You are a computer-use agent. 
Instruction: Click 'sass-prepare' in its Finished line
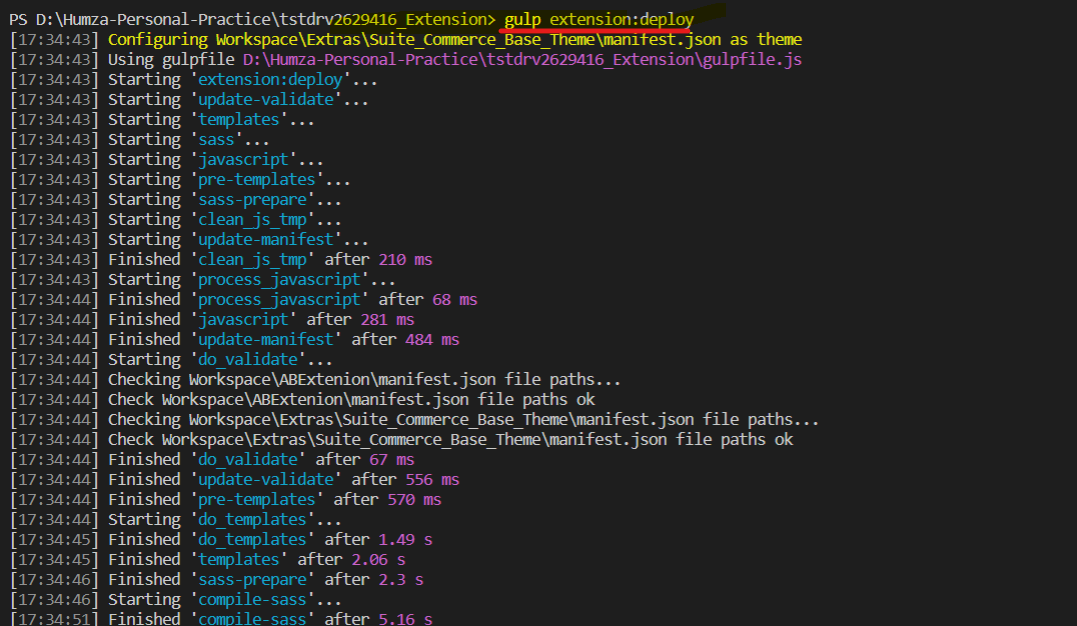click(x=252, y=579)
